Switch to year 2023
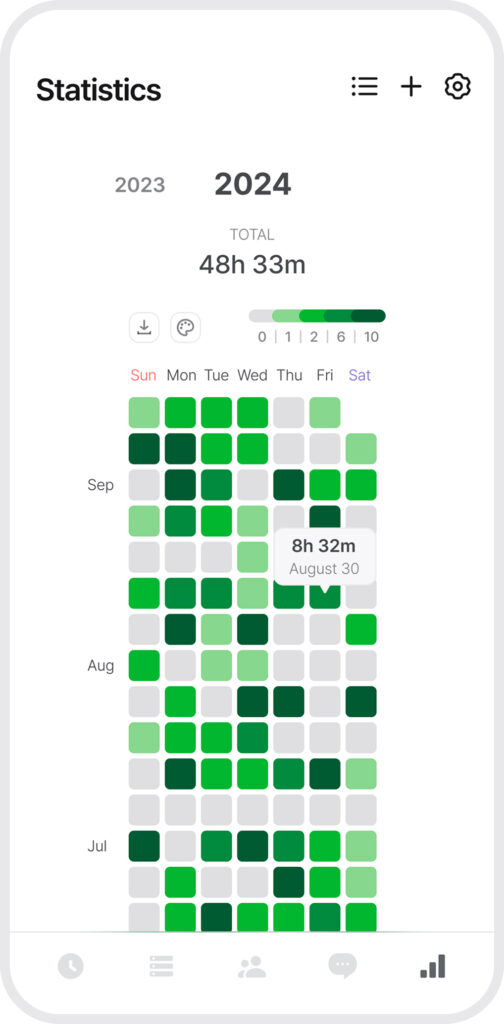 (x=140, y=185)
